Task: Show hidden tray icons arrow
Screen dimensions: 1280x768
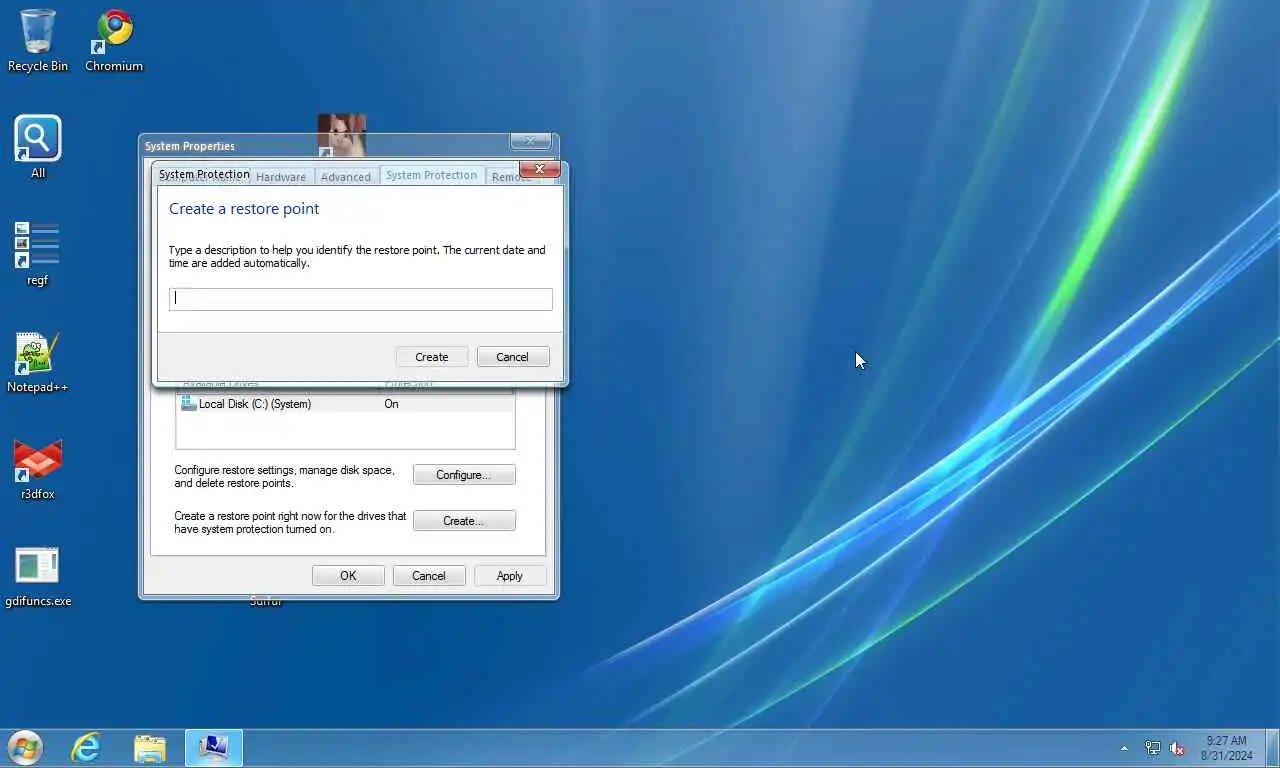Action: (x=1124, y=748)
